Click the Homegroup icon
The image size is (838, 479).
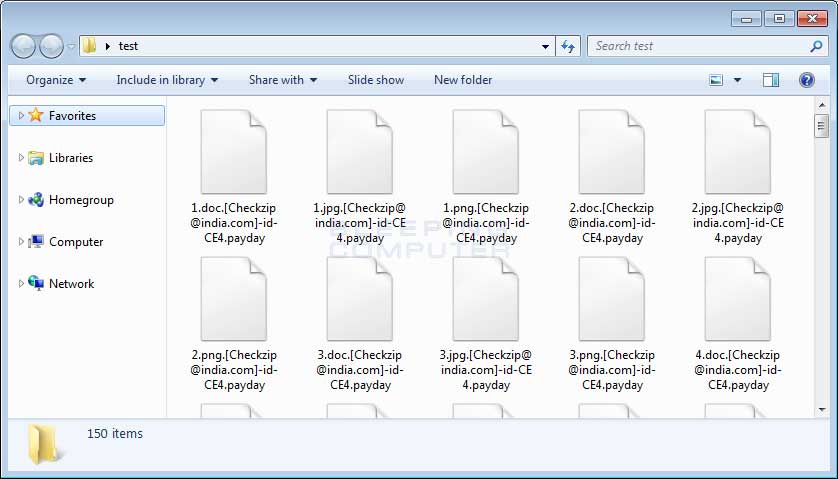click(36, 200)
